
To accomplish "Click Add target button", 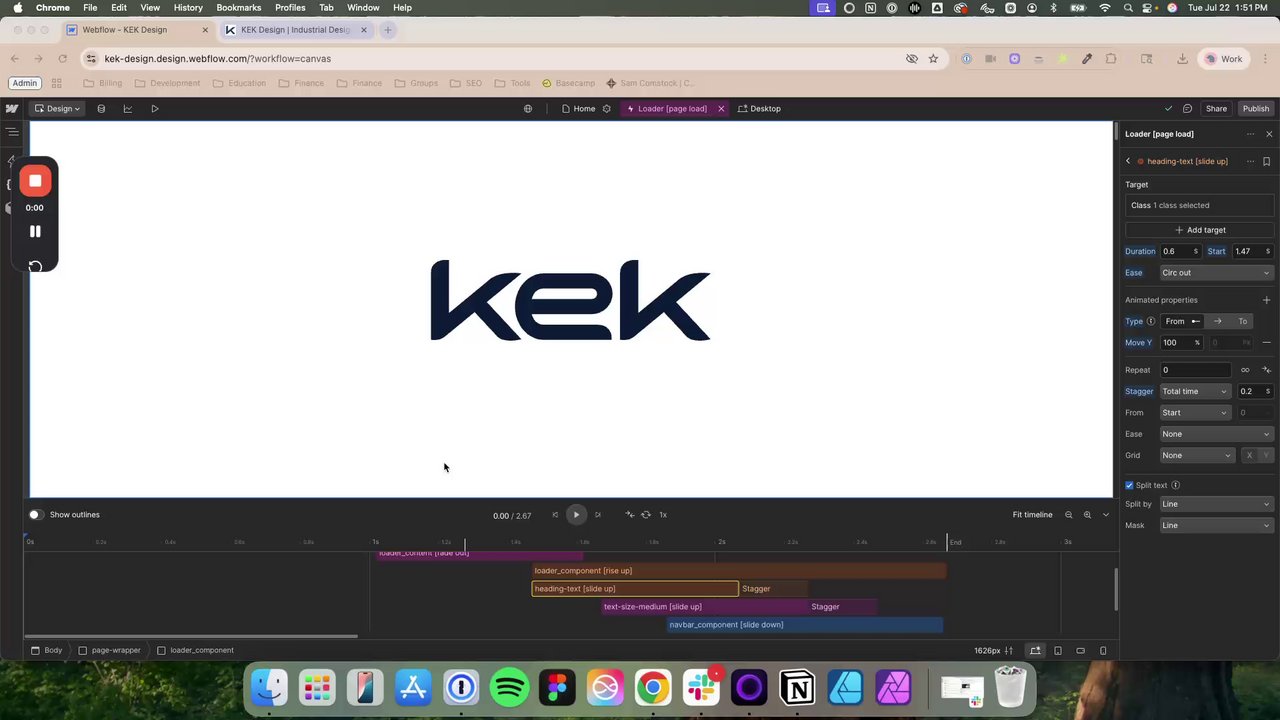I will coord(1199,230).
